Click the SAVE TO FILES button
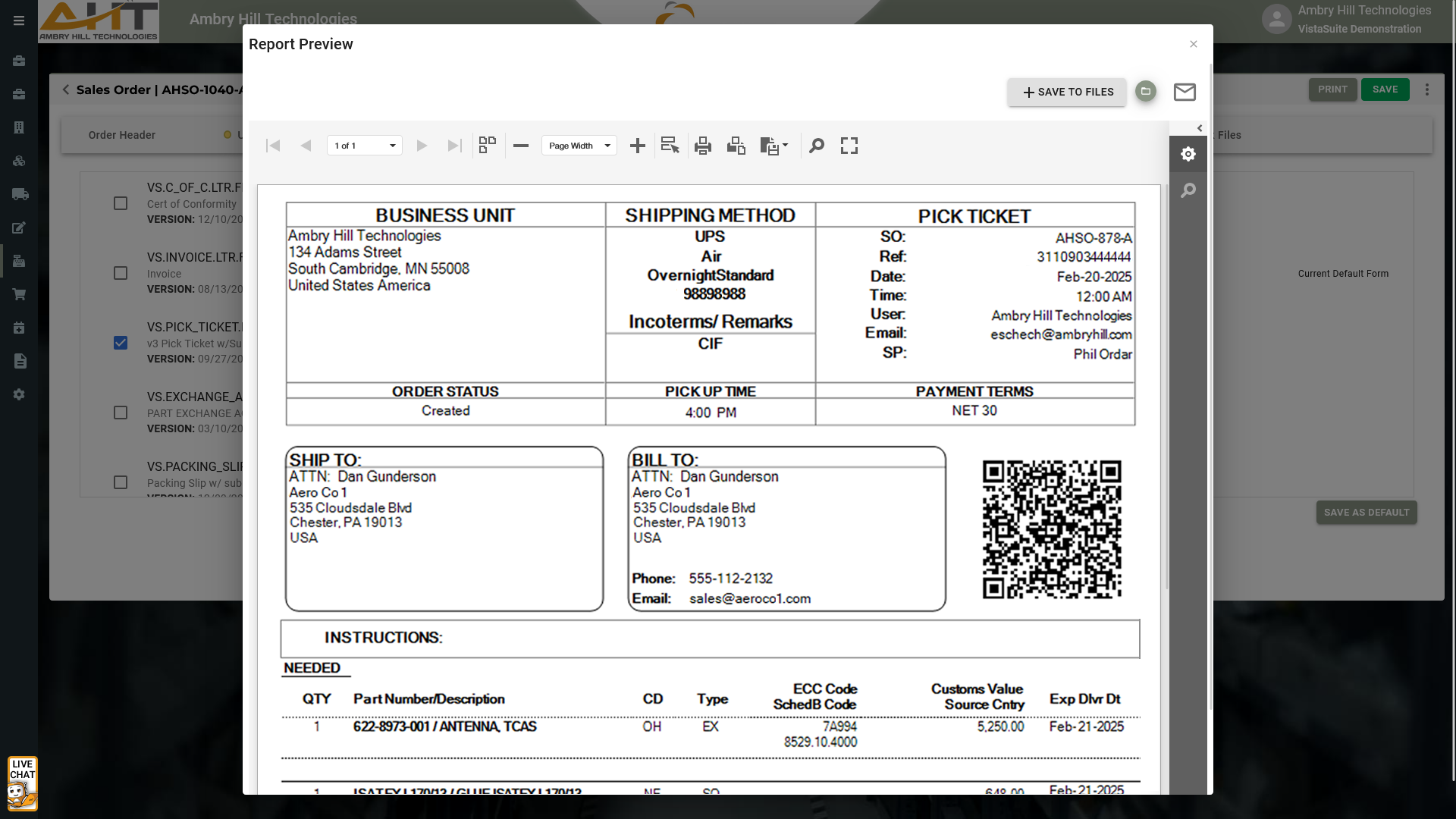Screen dimensions: 1456x819 pos(1067,92)
